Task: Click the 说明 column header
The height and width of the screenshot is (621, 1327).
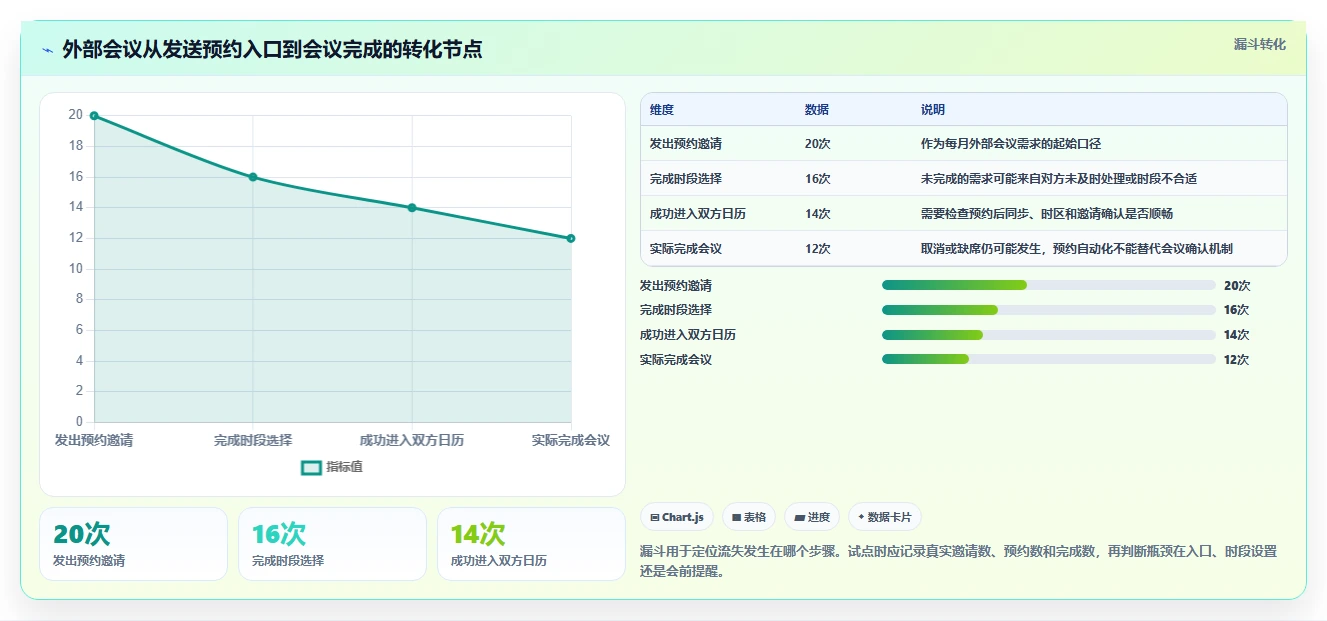Action: [x=933, y=110]
